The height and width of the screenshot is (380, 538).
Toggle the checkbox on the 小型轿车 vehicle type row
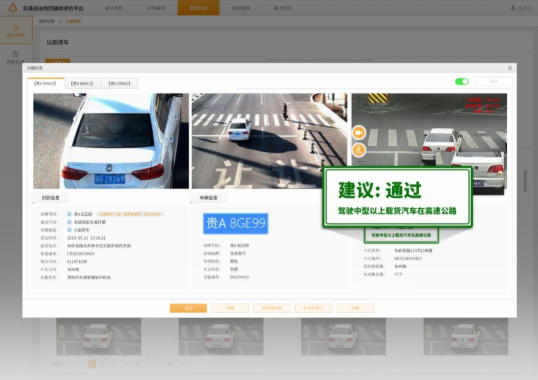[69, 230]
